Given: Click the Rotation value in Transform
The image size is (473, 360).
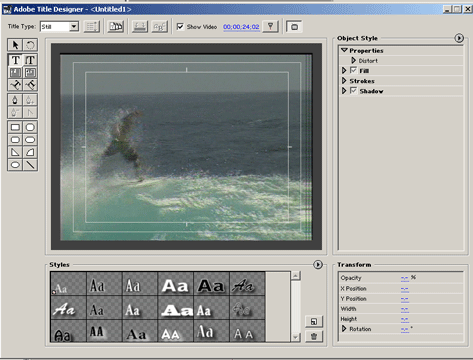Looking at the screenshot, I should 405,329.
